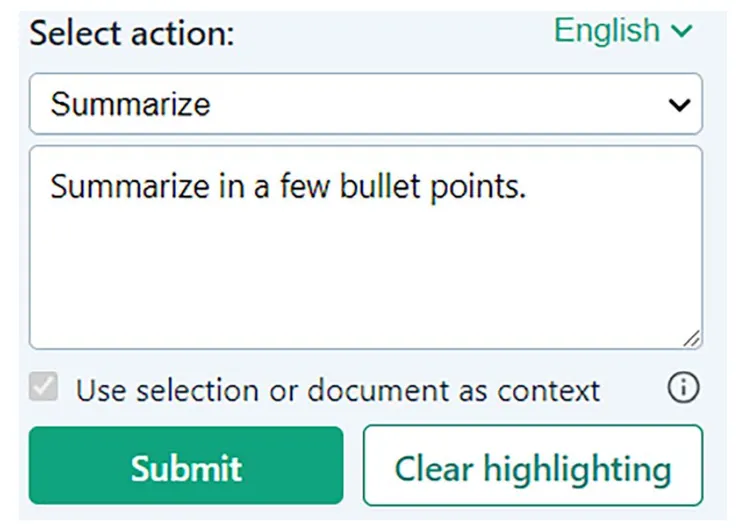
Task: Click the text area resize grip
Action: tap(691, 338)
